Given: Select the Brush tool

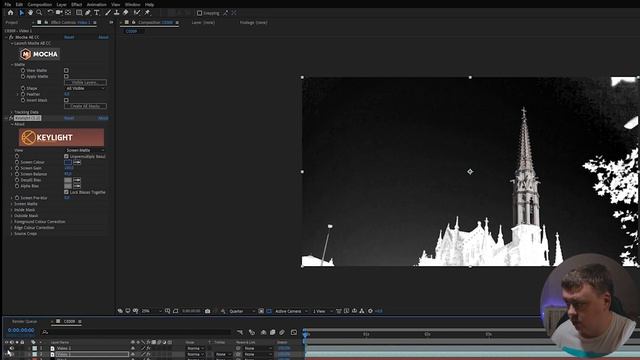Looking at the screenshot, I should [x=108, y=13].
